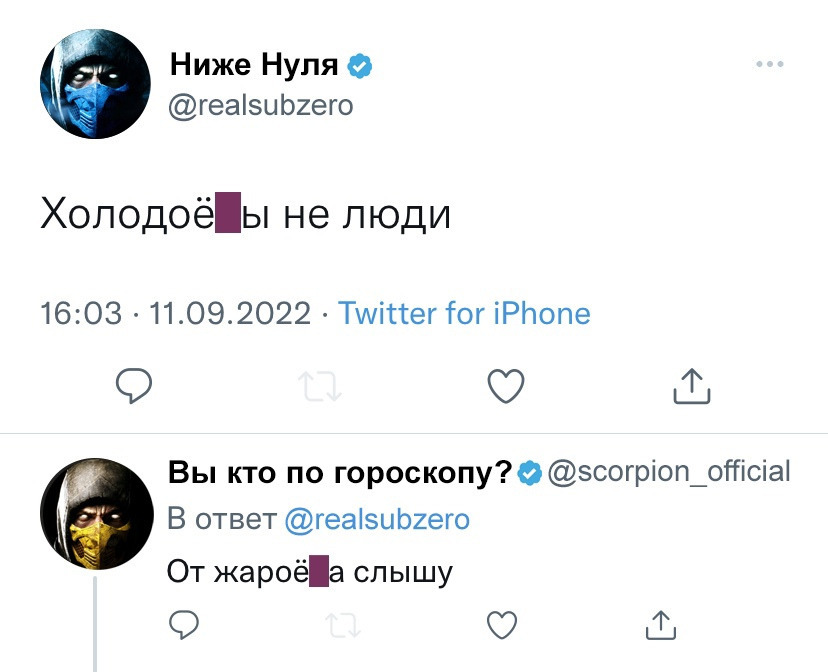The width and height of the screenshot is (828, 672).
Task: Share the reply from @scorpion_official
Action: [x=661, y=626]
